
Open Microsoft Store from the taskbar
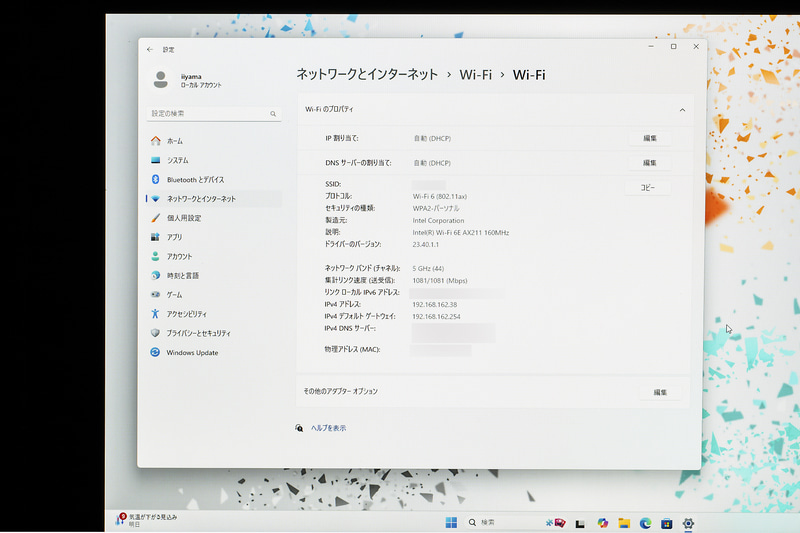pos(666,523)
